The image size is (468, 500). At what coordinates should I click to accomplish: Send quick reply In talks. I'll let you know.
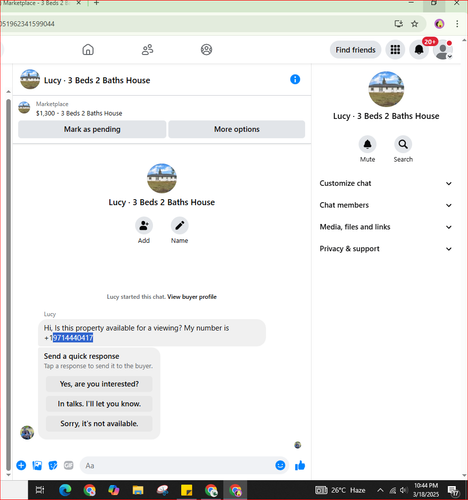click(x=99, y=404)
